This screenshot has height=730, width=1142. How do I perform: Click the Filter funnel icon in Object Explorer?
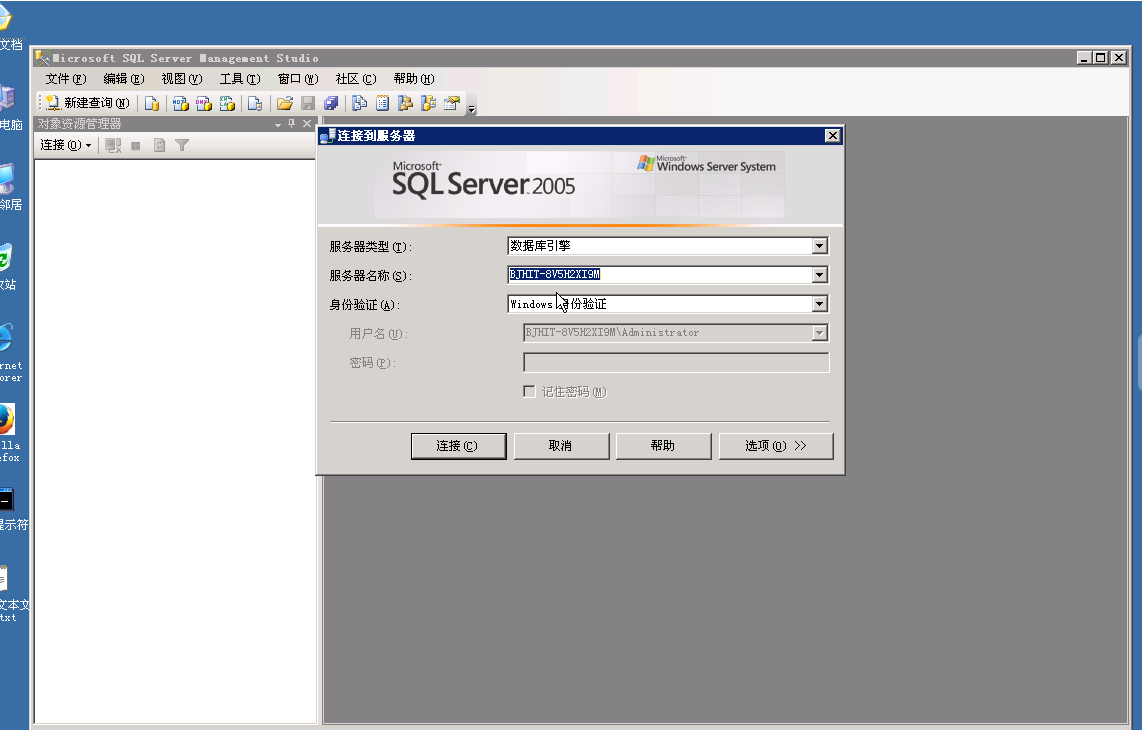[182, 146]
